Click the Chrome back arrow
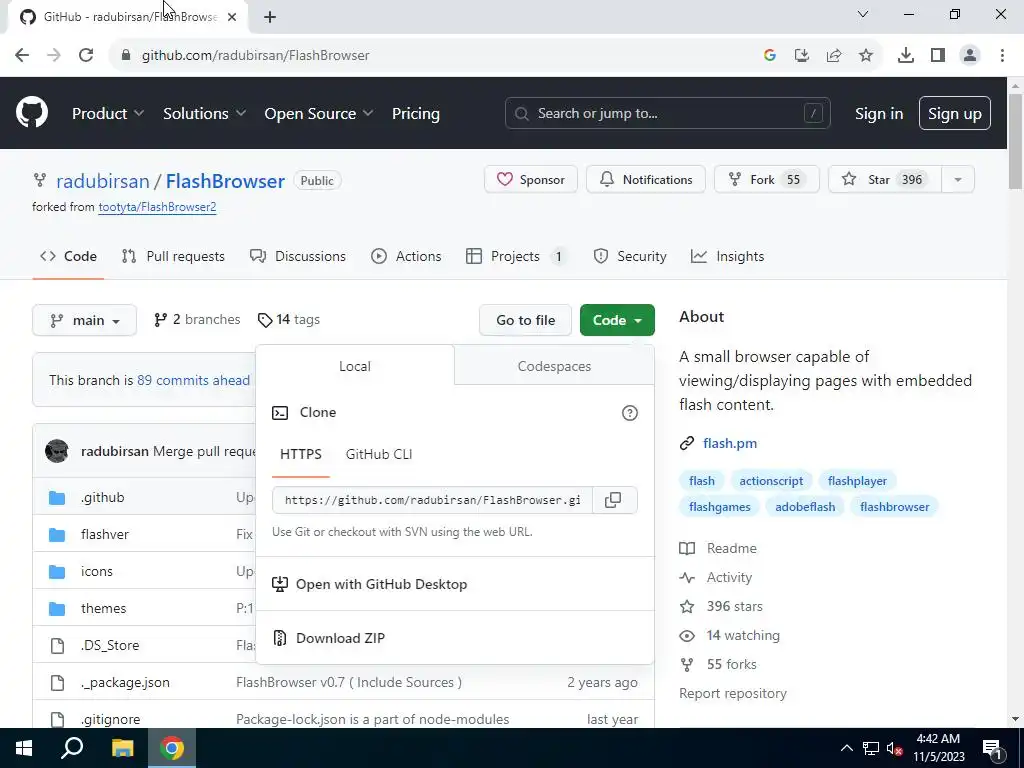 (22, 56)
